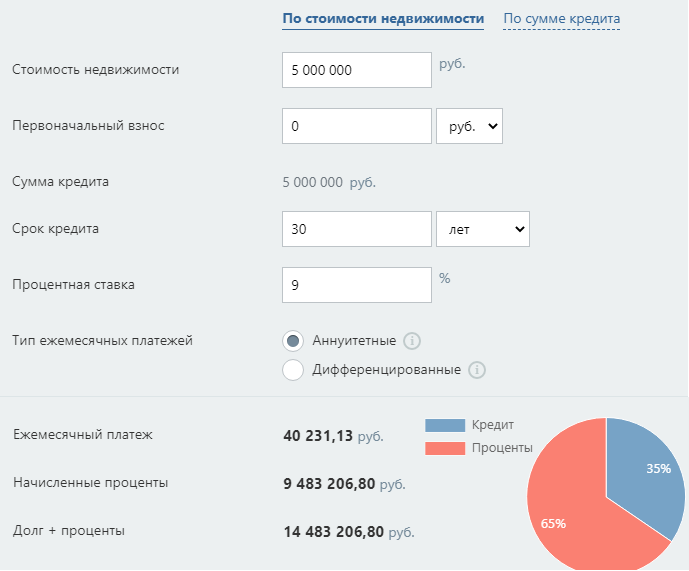The height and width of the screenshot is (571, 689).
Task: Click red Проценты legend color swatch
Action: pos(445,448)
